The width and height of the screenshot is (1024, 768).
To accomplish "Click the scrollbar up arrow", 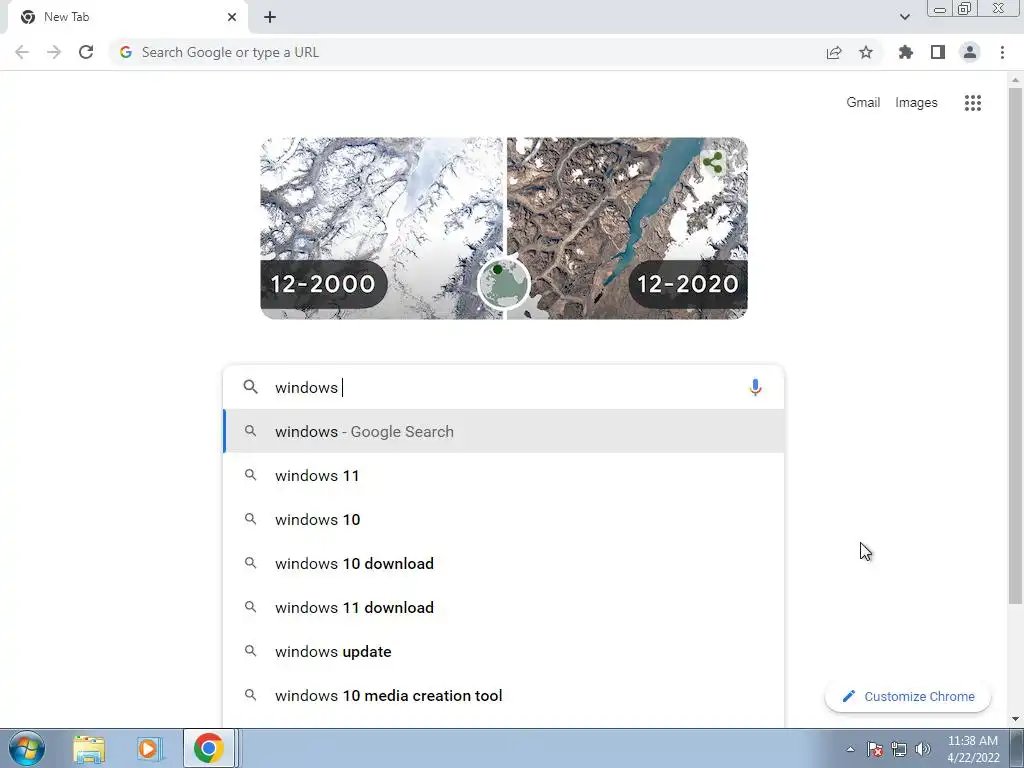I will point(1015,80).
